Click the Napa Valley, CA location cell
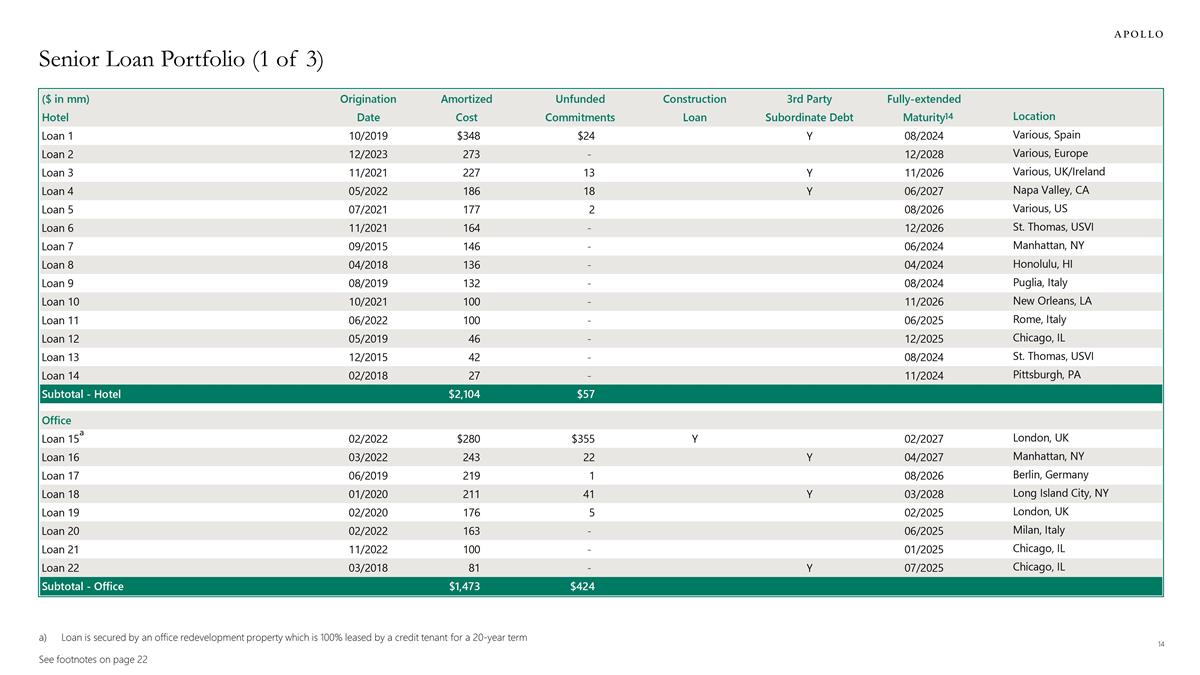Screen dimensions: 1200x675 [x=1050, y=191]
